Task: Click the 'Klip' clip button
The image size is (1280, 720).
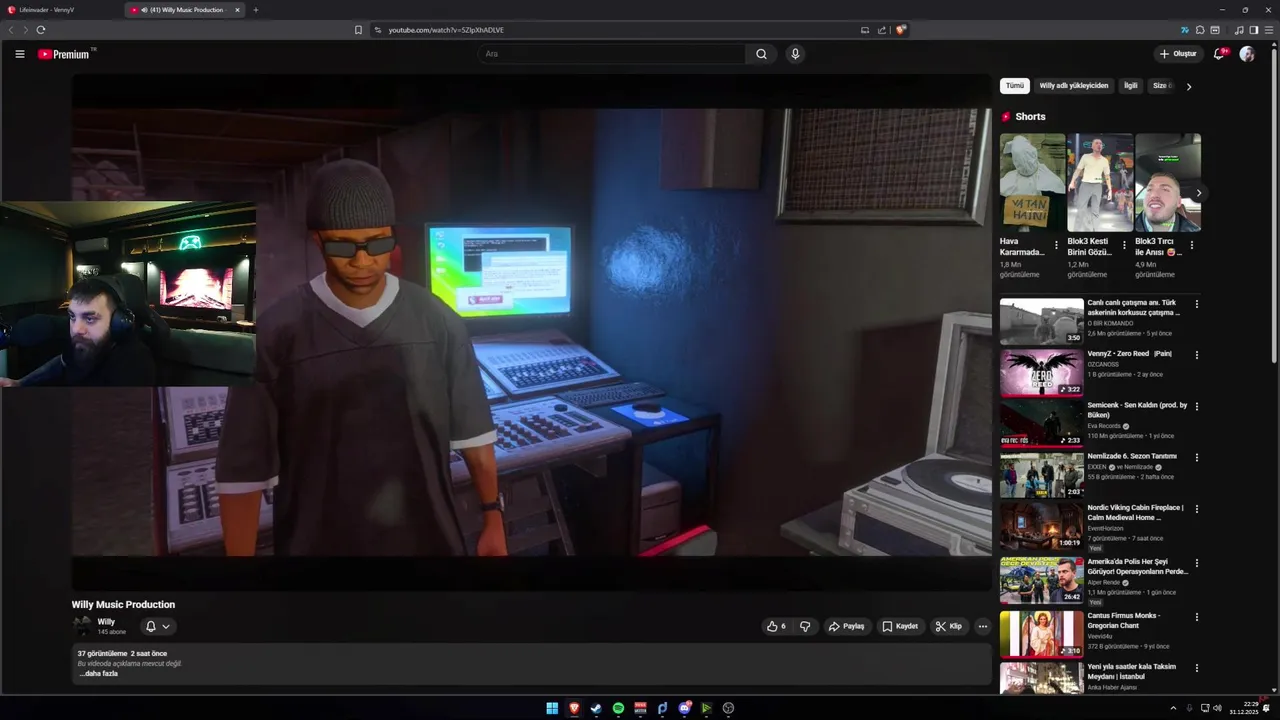Action: (949, 626)
